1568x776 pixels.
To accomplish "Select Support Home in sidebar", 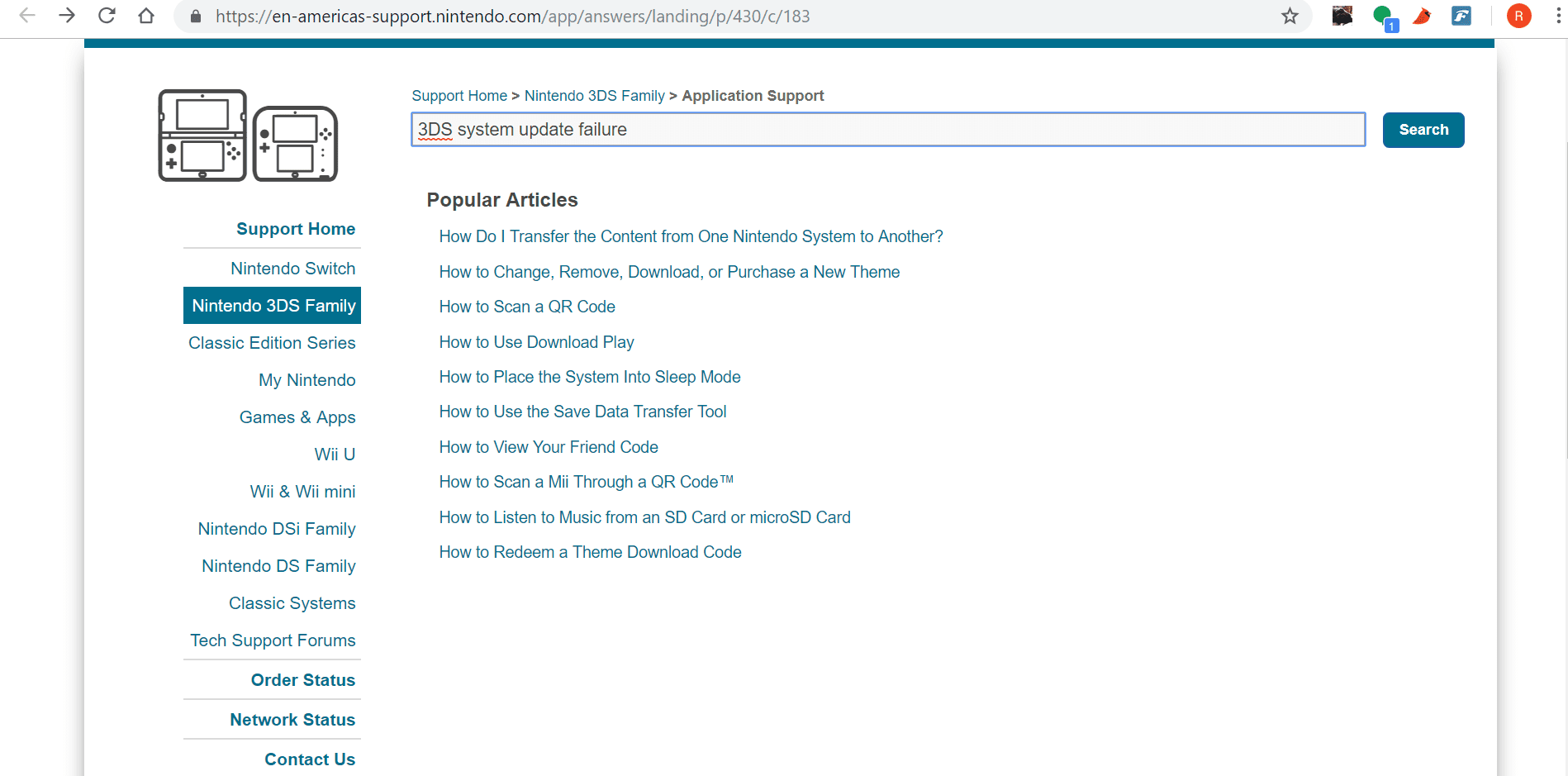I will [296, 229].
